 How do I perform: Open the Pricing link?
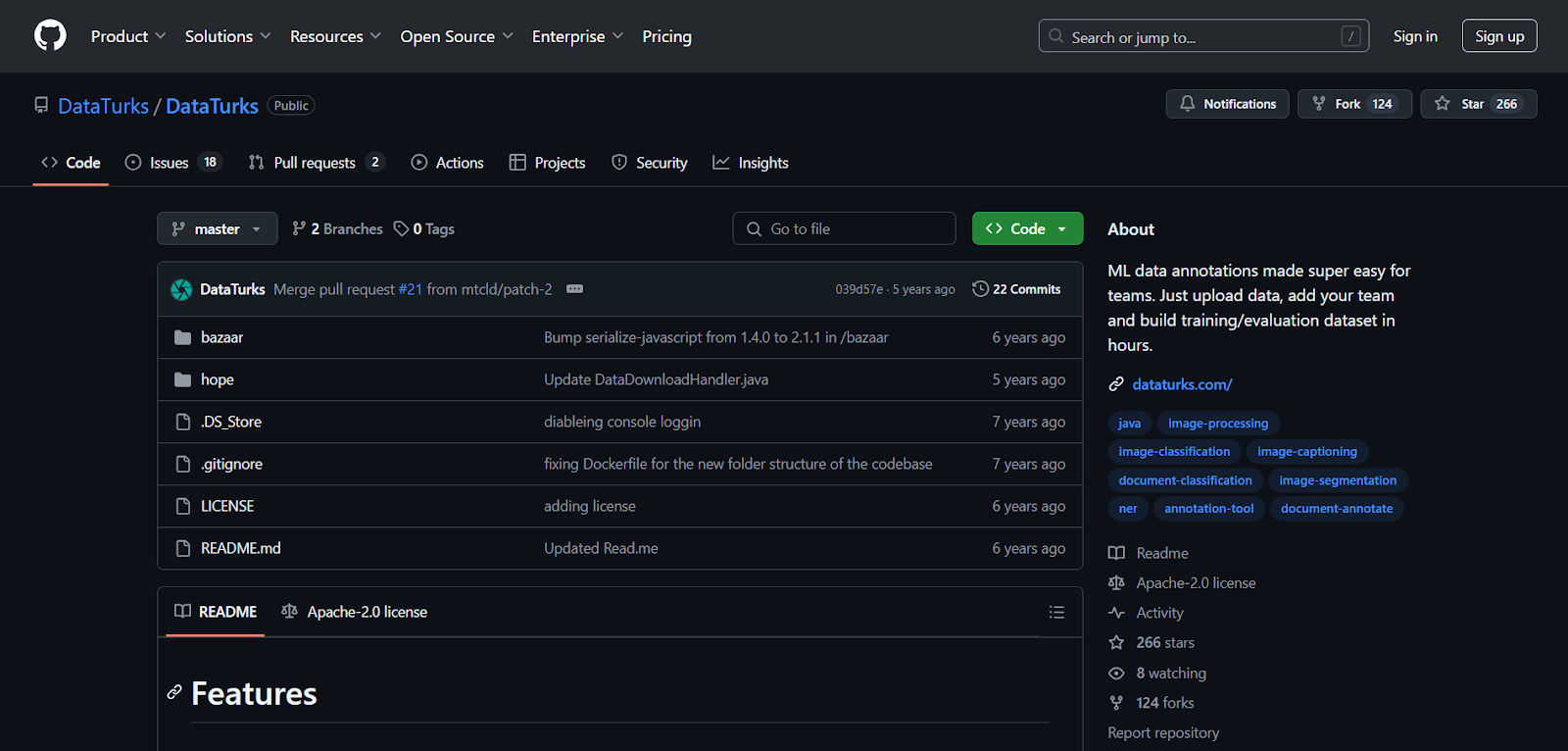coord(666,36)
